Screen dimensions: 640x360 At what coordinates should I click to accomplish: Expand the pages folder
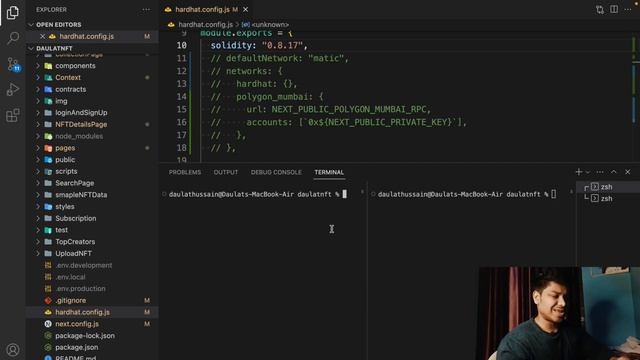[38, 148]
